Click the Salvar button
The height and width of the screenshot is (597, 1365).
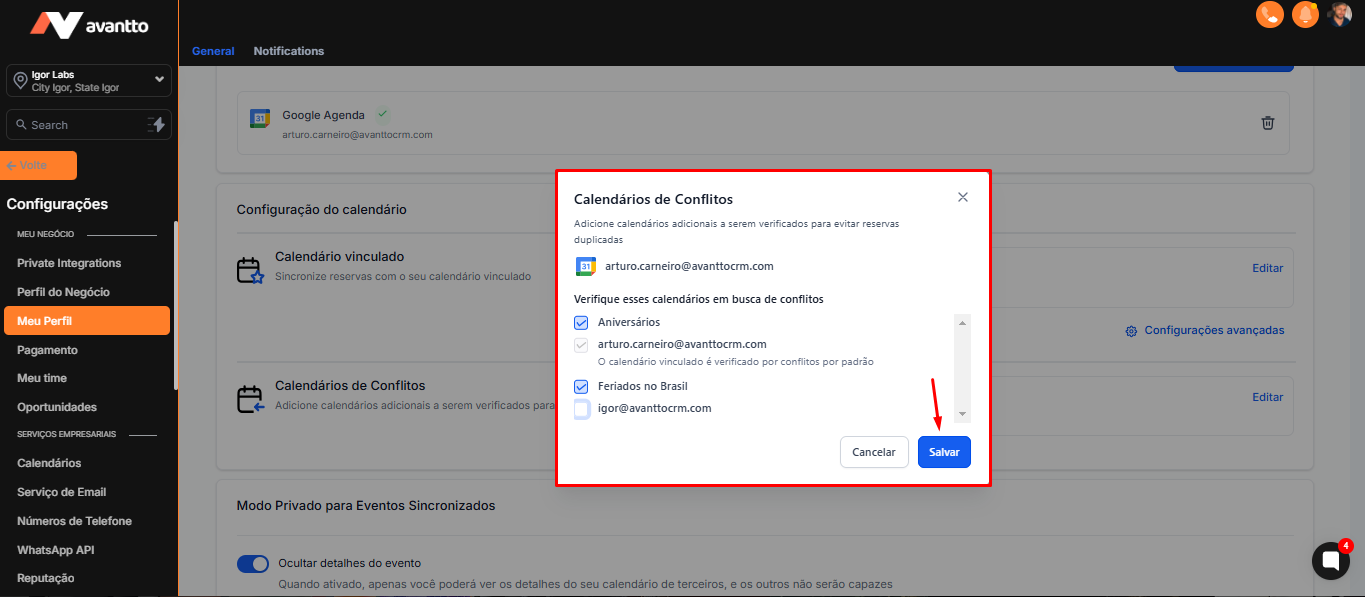tap(943, 452)
